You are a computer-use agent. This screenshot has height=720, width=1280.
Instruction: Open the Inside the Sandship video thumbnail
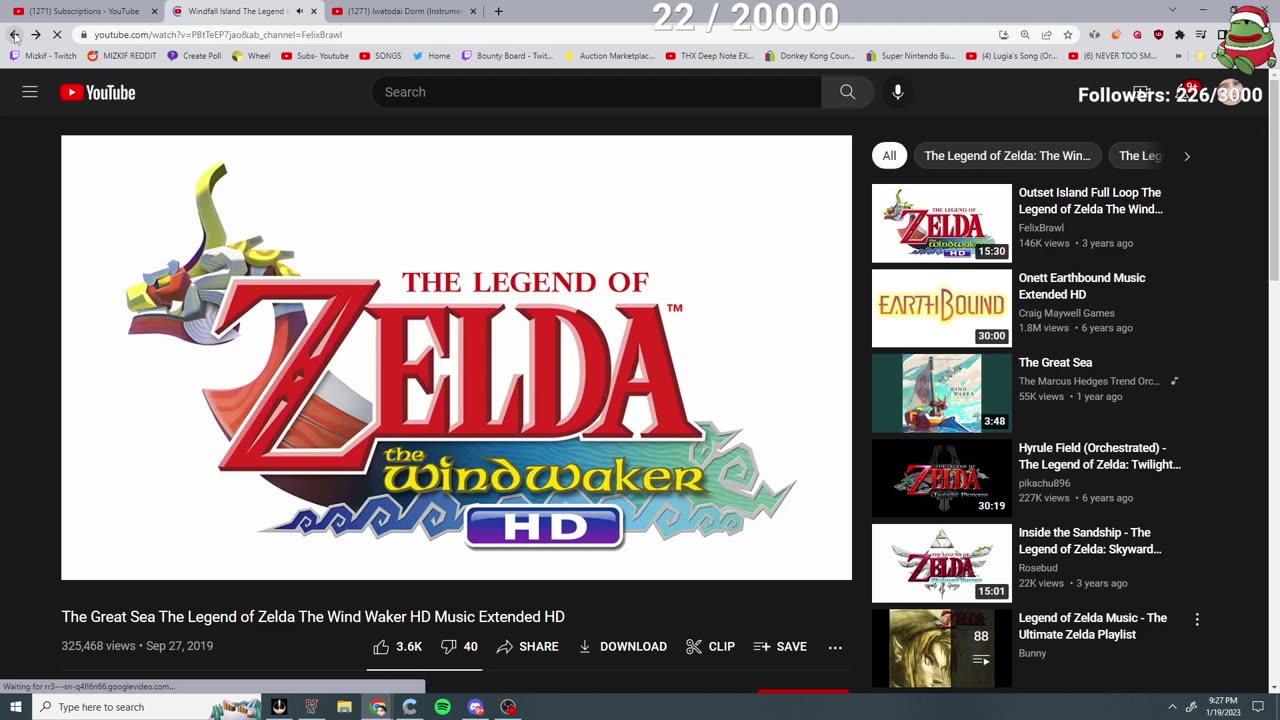pos(942,563)
